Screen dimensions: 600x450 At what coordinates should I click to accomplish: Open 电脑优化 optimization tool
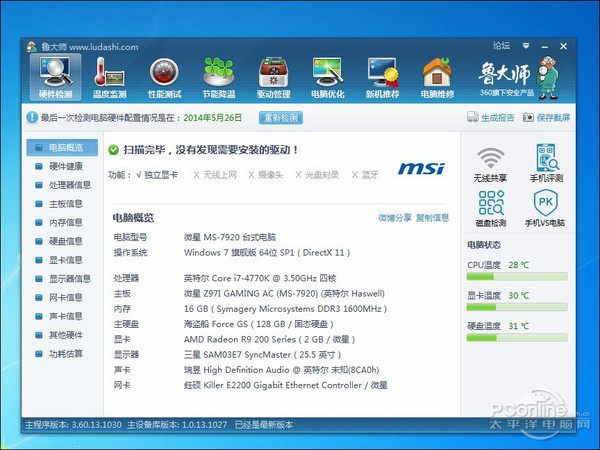click(328, 77)
